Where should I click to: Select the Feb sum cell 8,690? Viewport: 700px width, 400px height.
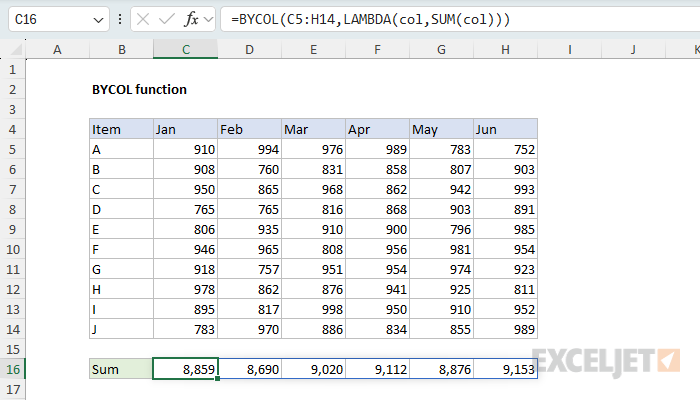pyautogui.click(x=250, y=370)
